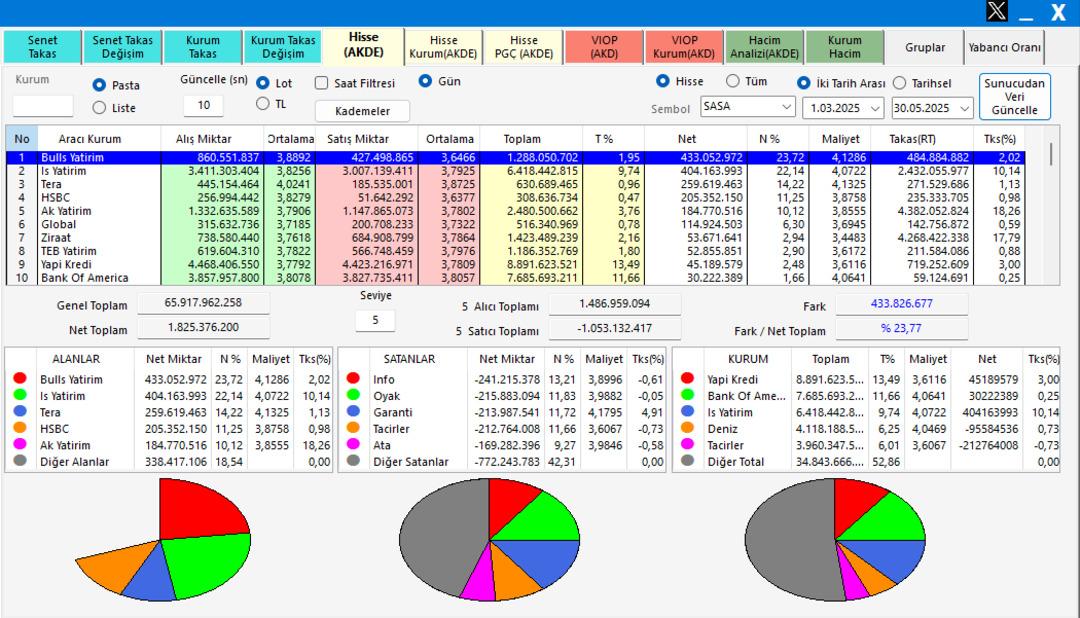Screen dimensions: 1080x618
Task: Select the Is Yatirim row in main table
Action: pos(515,171)
